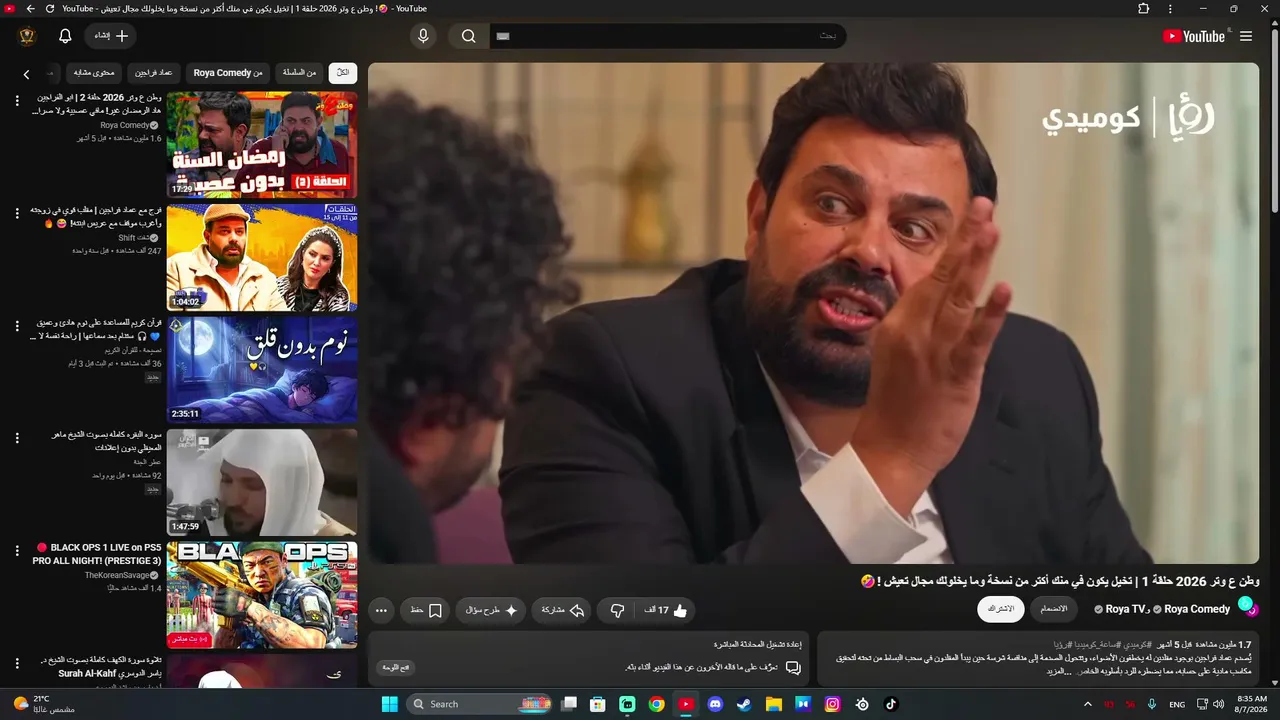Click the فتح اللوحة open panel button

click(x=396, y=667)
